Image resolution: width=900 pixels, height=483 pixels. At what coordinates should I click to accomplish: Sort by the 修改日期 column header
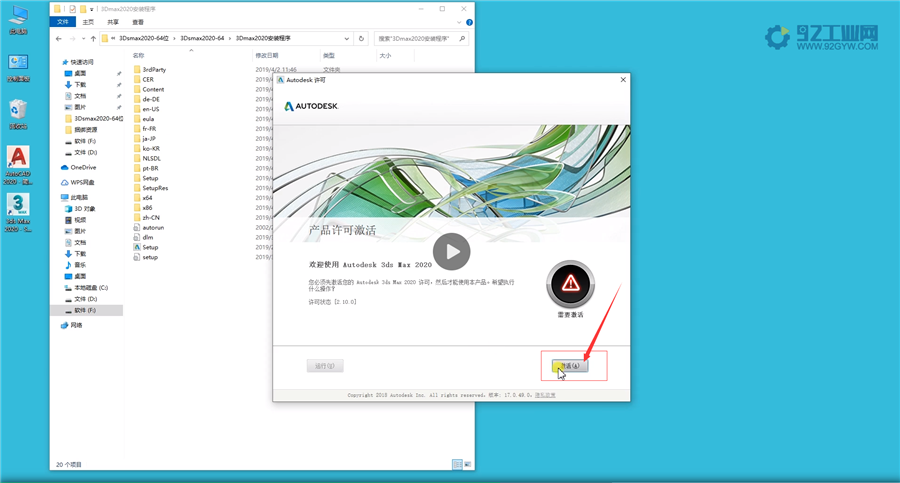[267, 56]
